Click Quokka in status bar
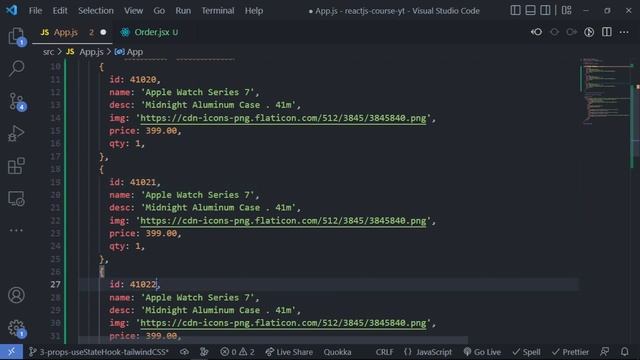Screen dimensions: 640x360 tap(338, 352)
